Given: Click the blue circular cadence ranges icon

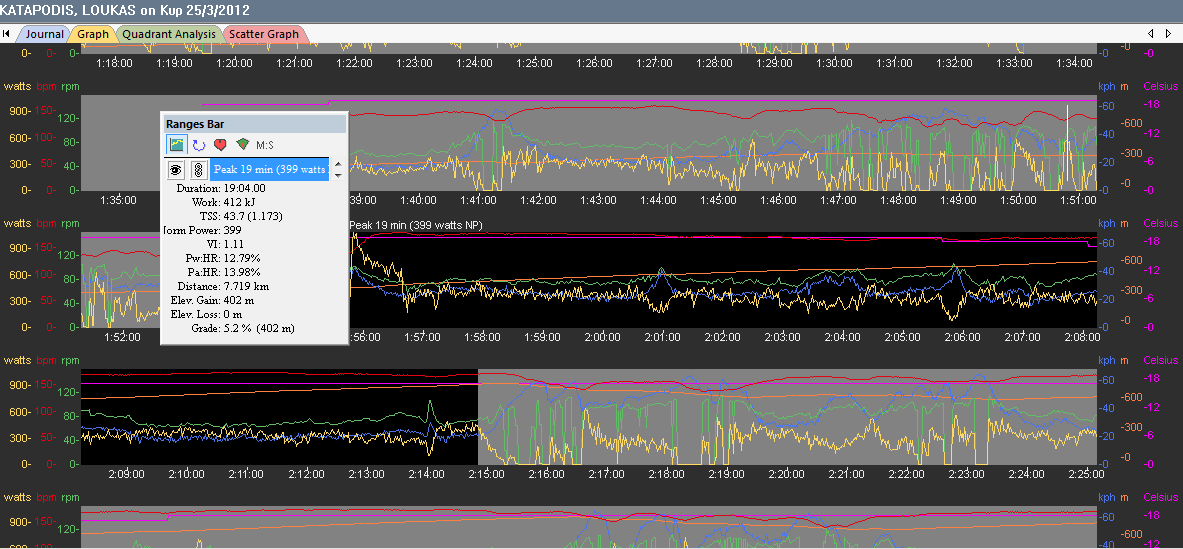Looking at the screenshot, I should click(x=198, y=145).
